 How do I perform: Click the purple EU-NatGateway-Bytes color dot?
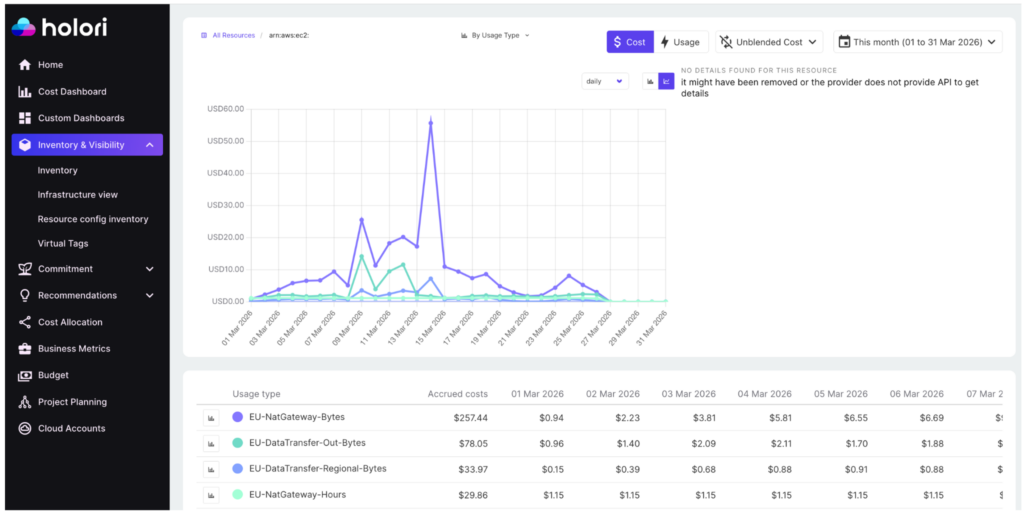pyautogui.click(x=237, y=417)
